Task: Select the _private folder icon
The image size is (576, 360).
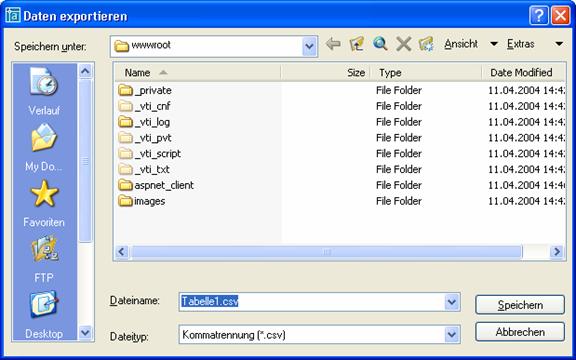Action: (125, 90)
